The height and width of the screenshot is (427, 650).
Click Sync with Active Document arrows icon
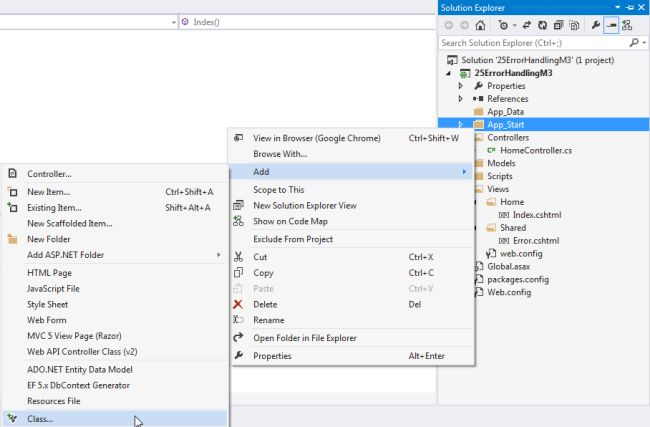point(526,25)
